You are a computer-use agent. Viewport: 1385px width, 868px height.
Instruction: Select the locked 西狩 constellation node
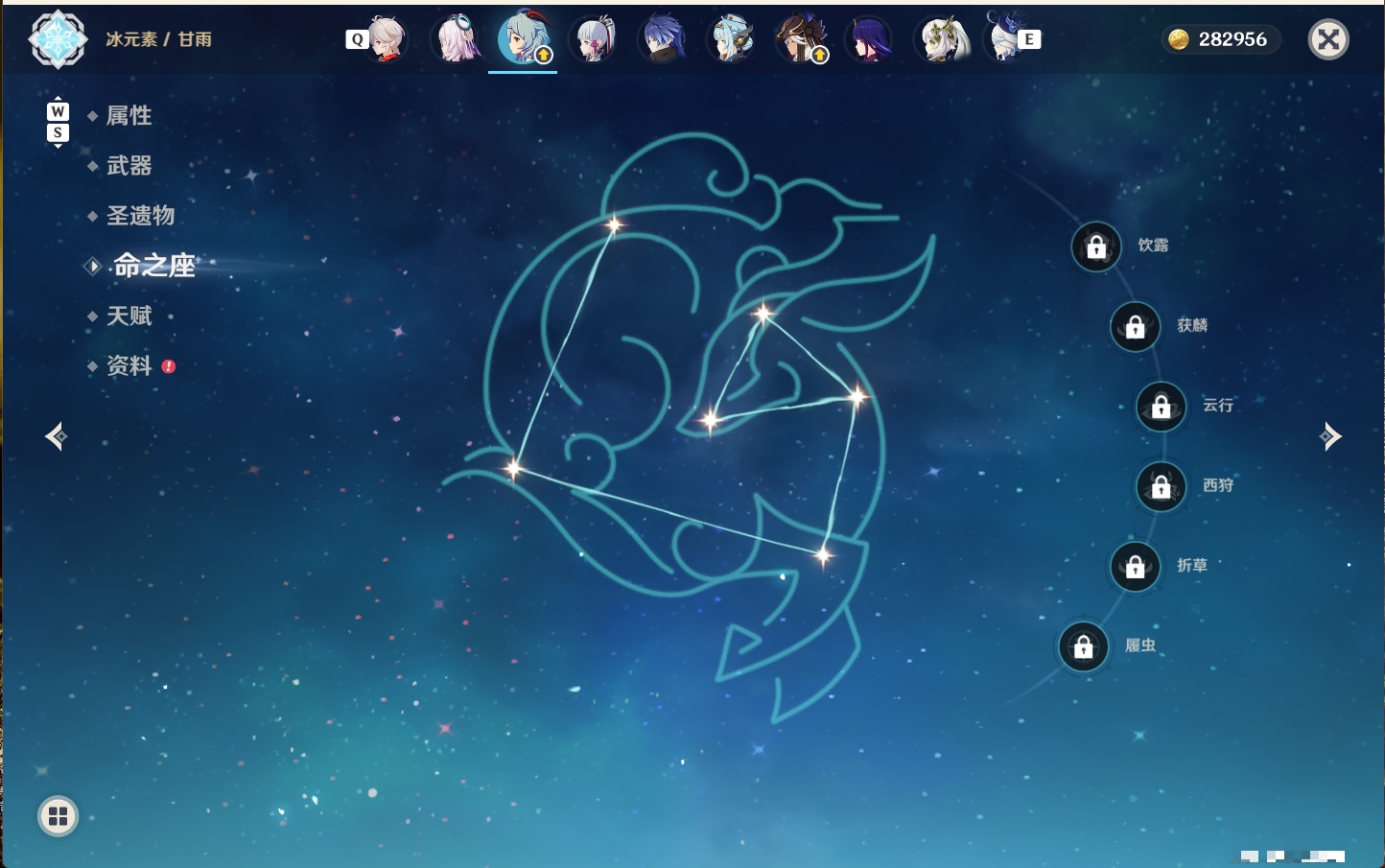(1162, 487)
